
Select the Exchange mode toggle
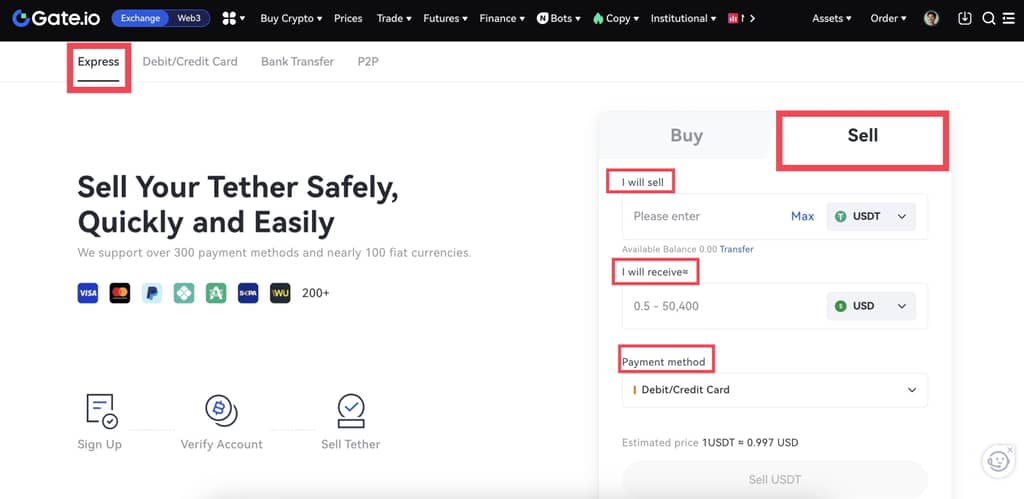click(x=140, y=18)
